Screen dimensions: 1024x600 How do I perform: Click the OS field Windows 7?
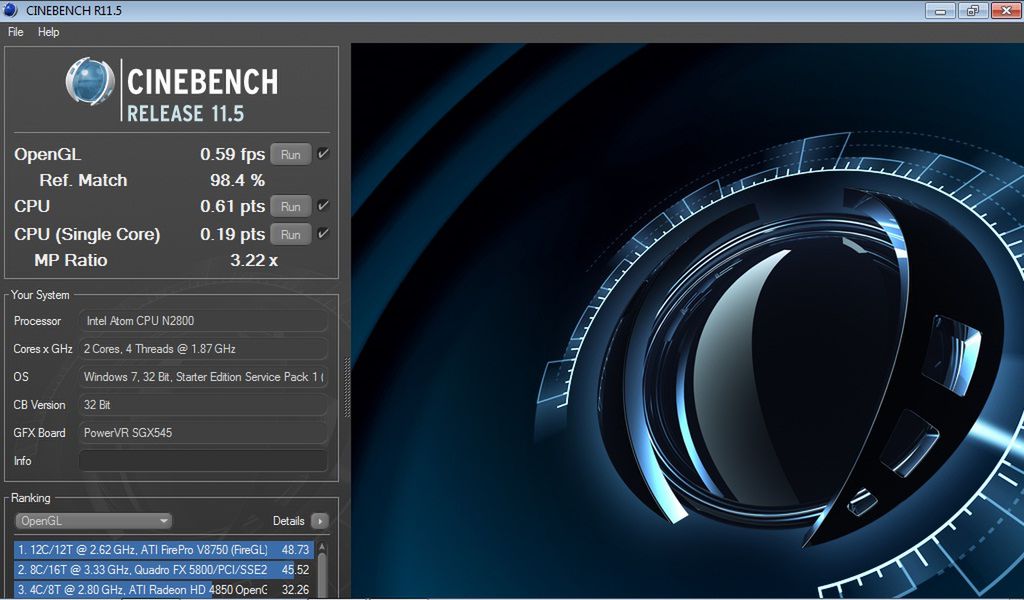(x=203, y=377)
